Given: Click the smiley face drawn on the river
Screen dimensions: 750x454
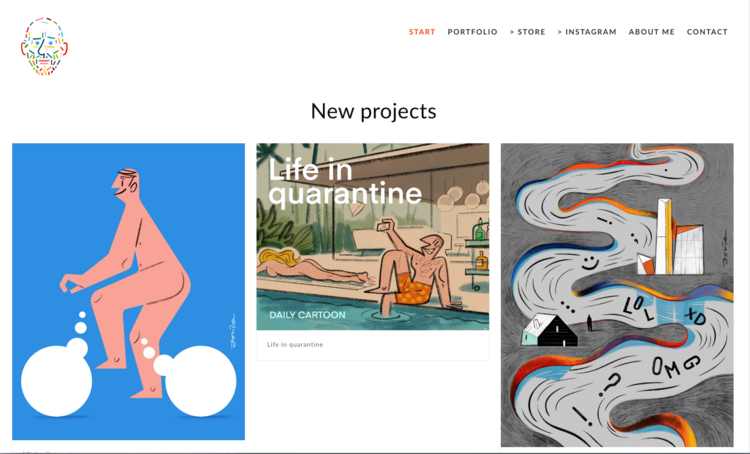Looking at the screenshot, I should (x=589, y=263).
